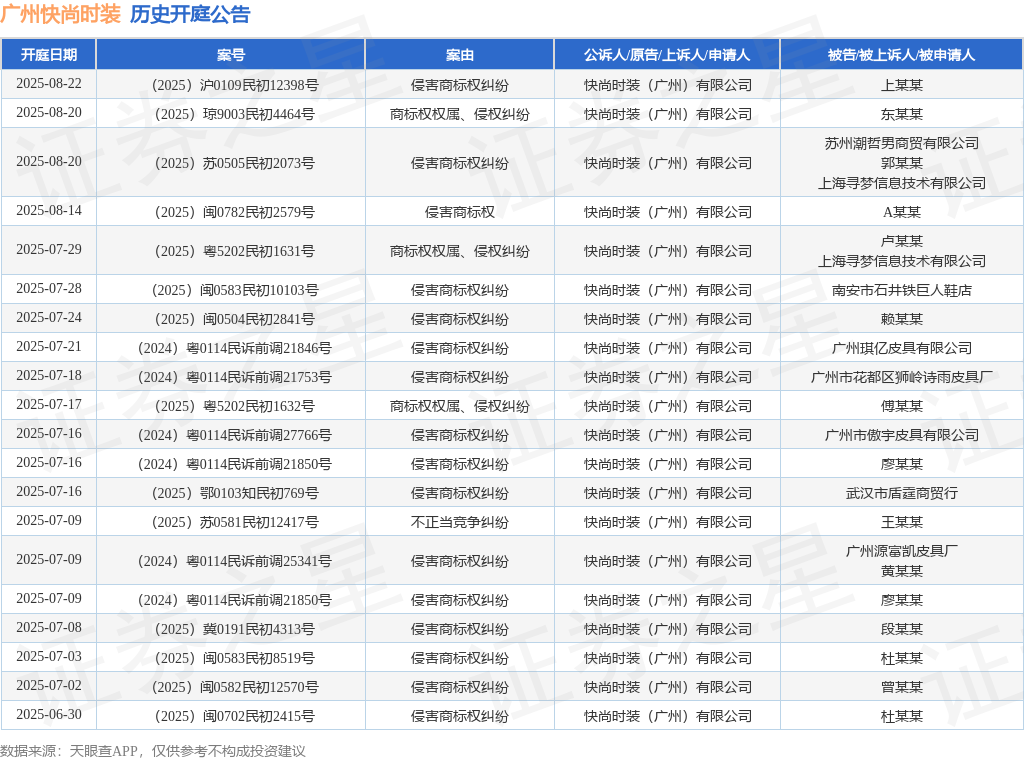Click date 2025-07-29

click(x=49, y=249)
